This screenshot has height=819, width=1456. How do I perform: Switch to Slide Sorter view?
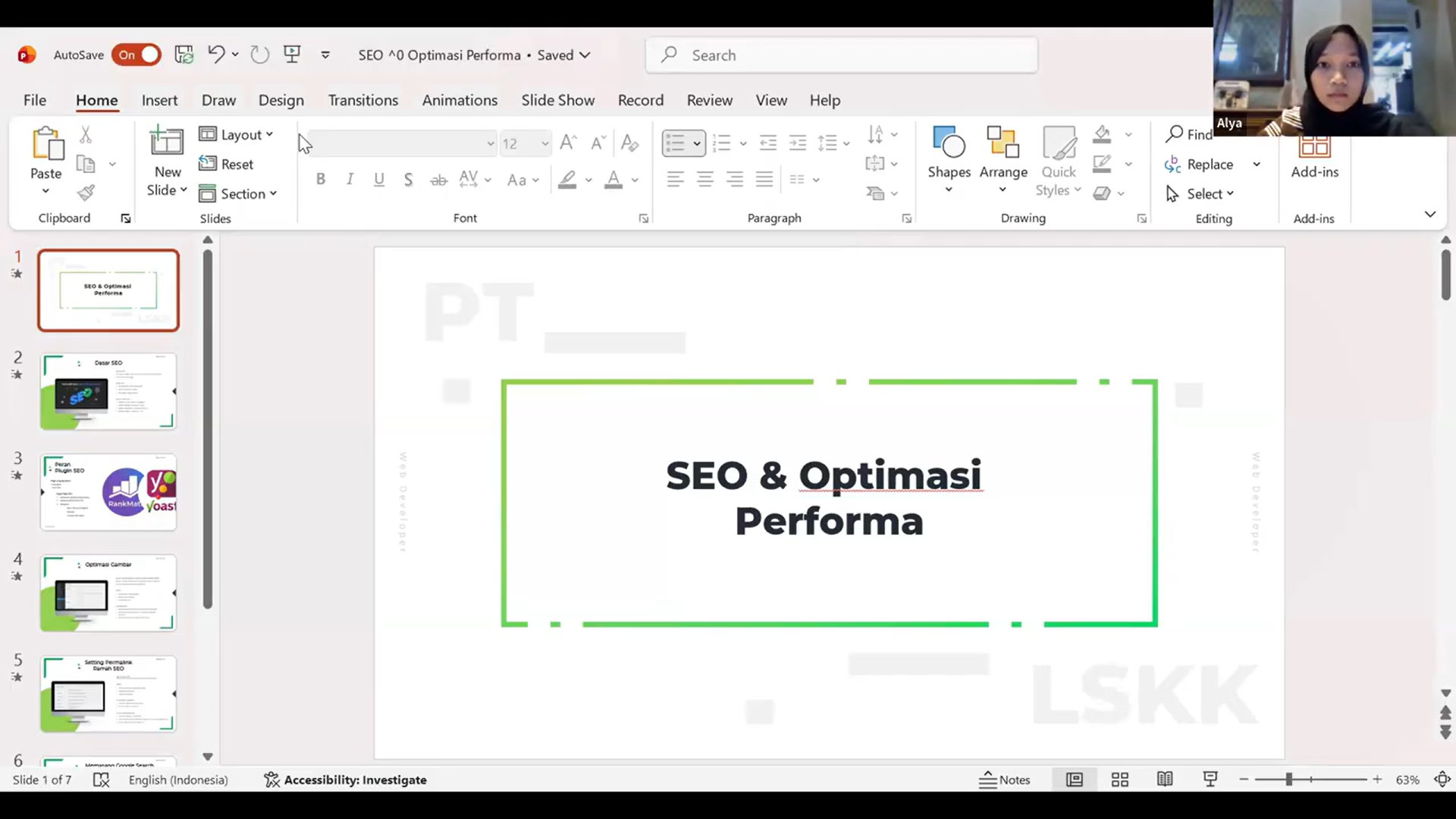pos(1120,780)
